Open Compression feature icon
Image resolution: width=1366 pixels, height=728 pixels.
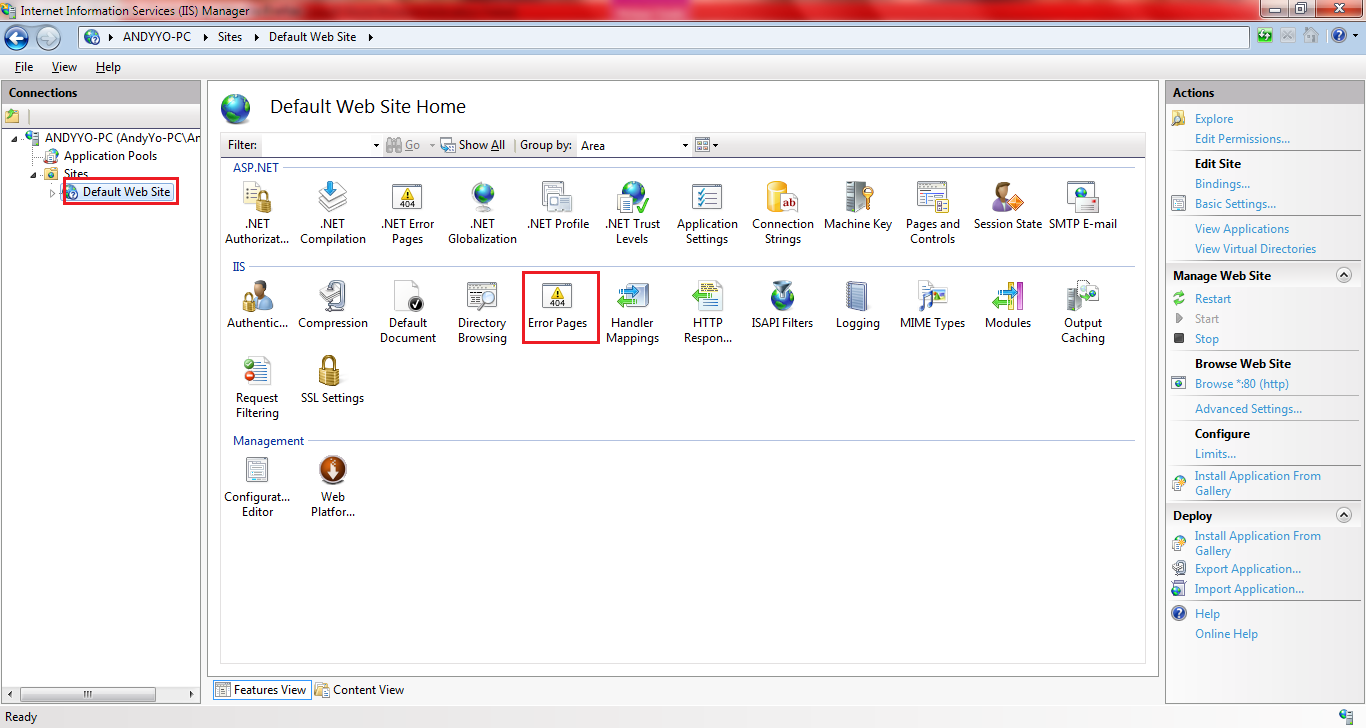tap(333, 305)
